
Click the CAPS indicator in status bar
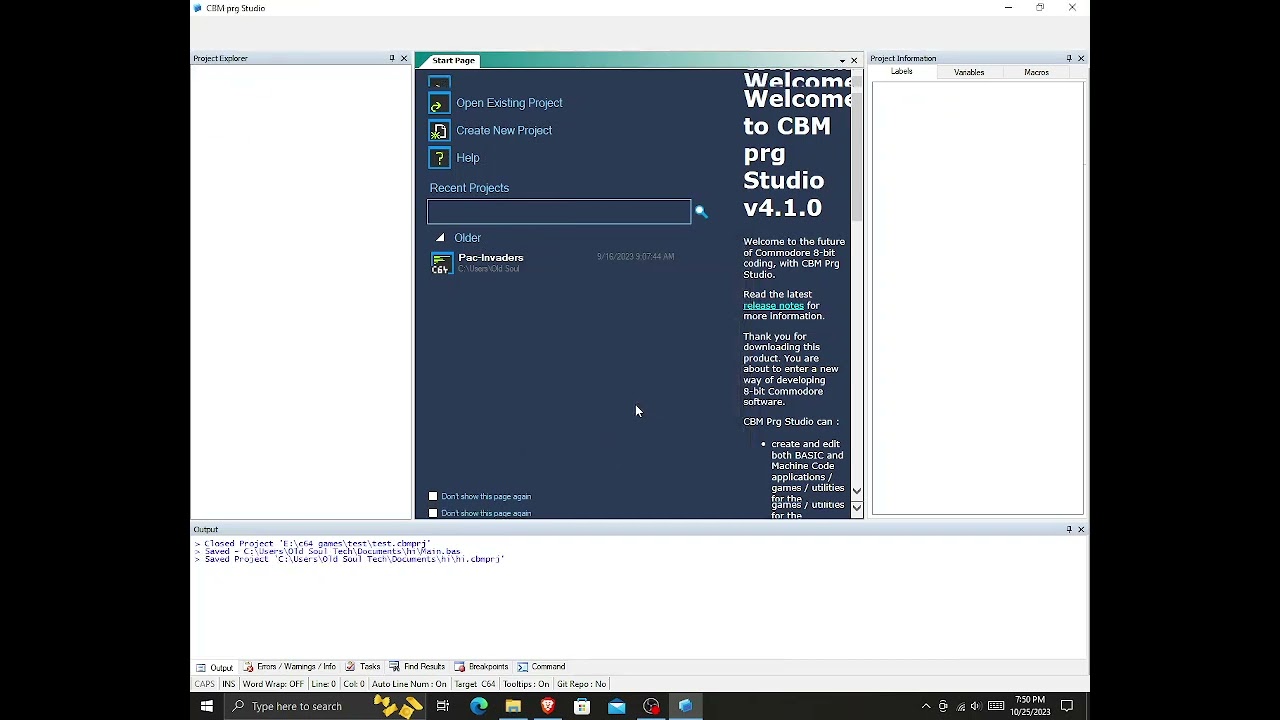click(x=204, y=684)
